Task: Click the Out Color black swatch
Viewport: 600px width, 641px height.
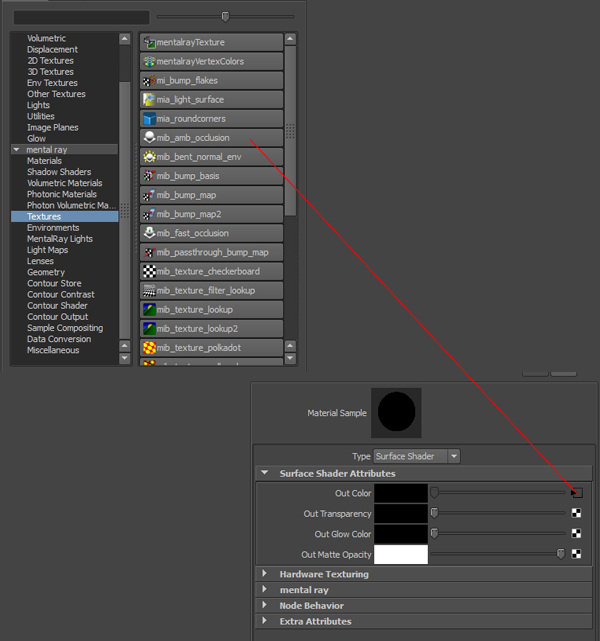Action: 401,493
